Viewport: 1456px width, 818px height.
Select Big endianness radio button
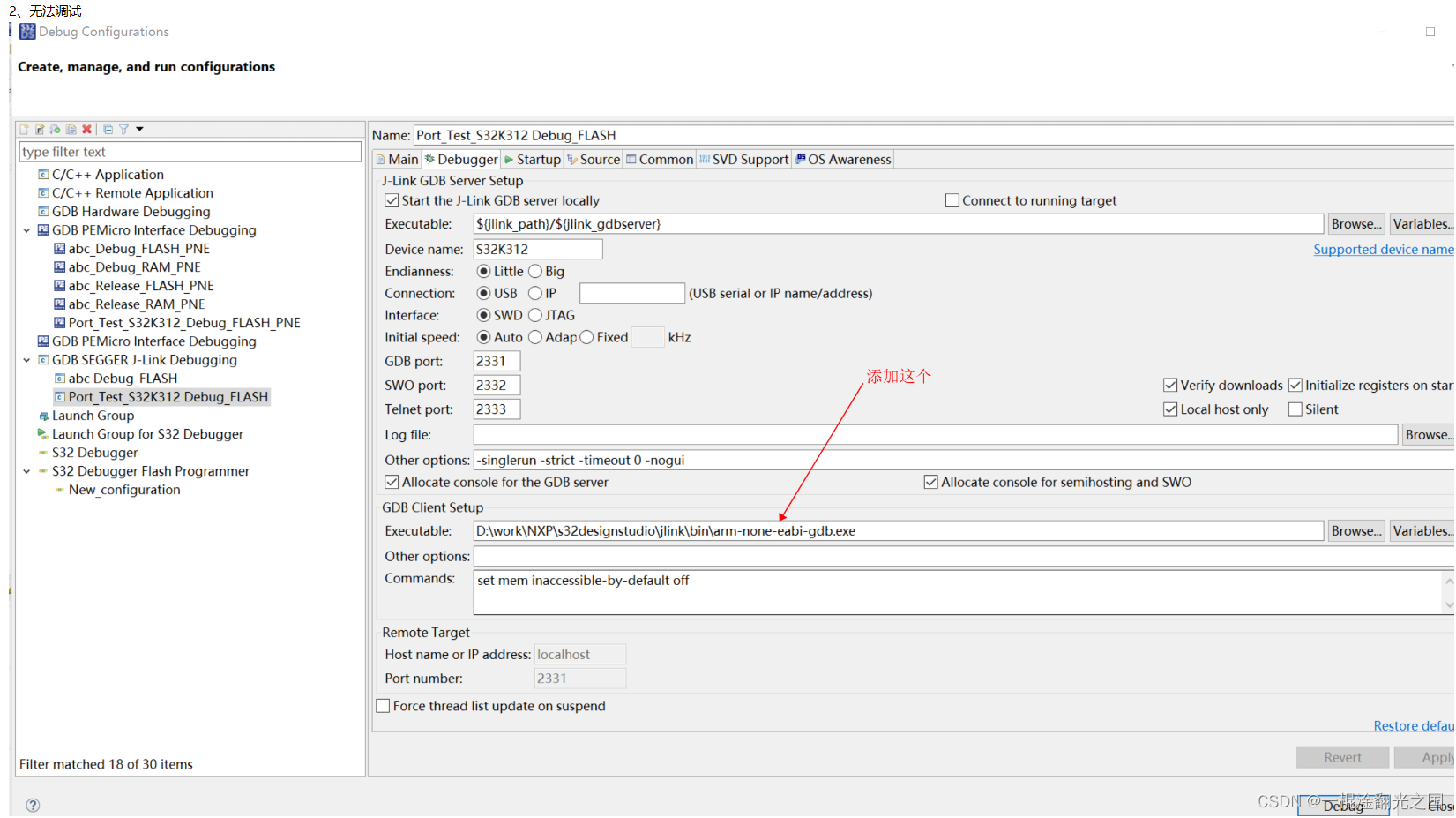(535, 272)
